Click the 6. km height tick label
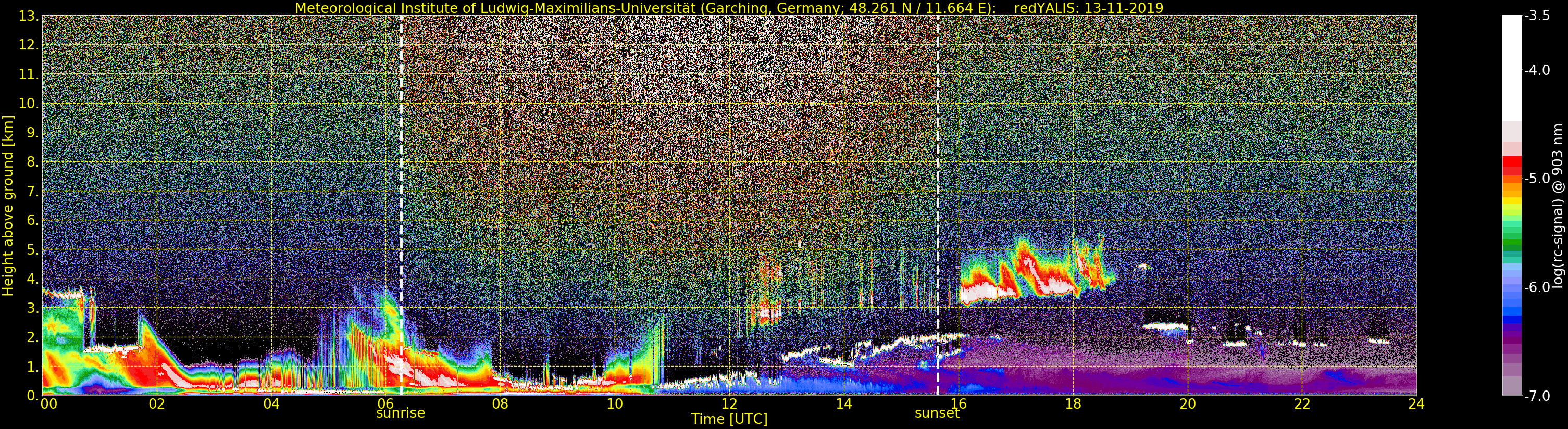Image resolution: width=1568 pixels, height=429 pixels. 32,220
